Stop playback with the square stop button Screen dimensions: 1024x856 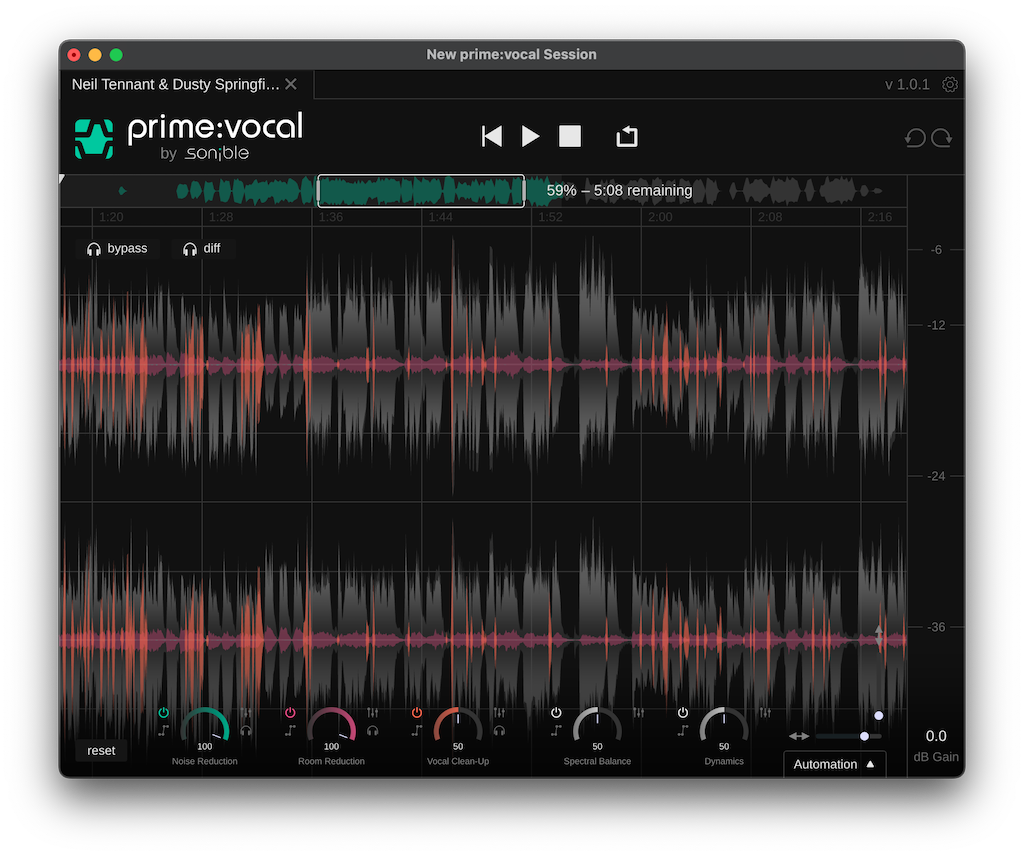tap(569, 136)
